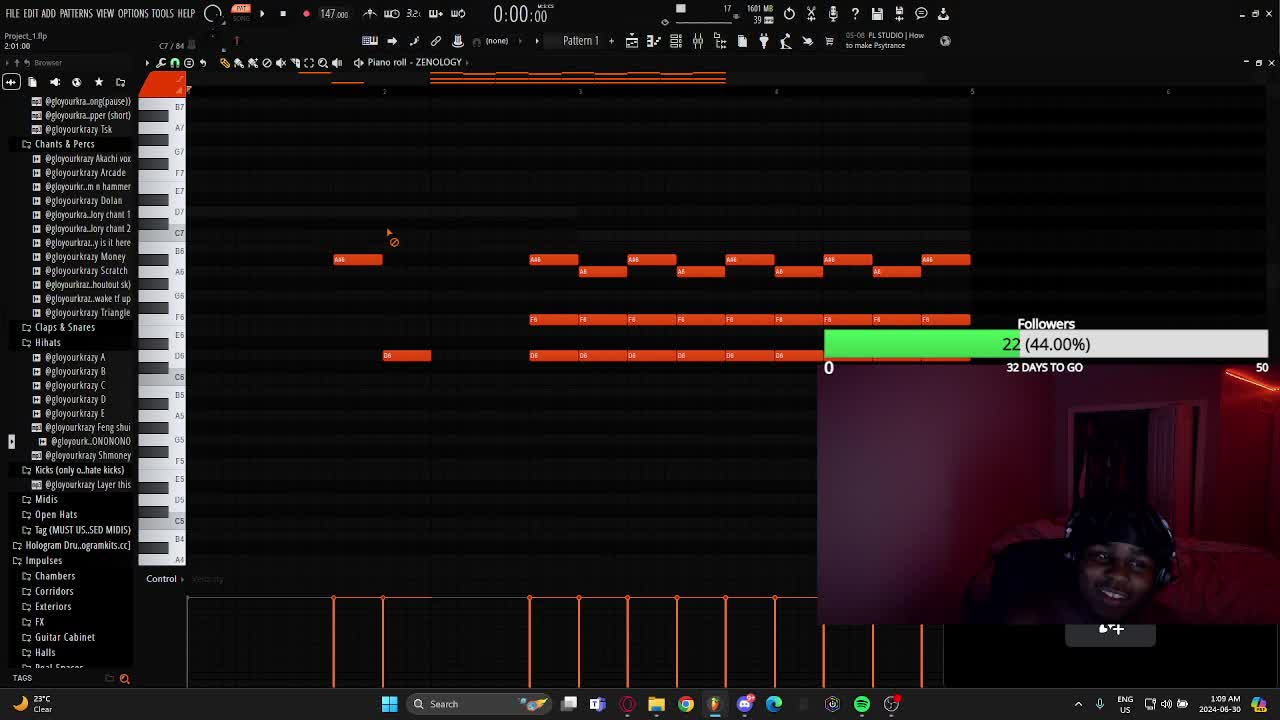This screenshot has height=720, width=1280.
Task: Click the time display counter
Action: (x=520, y=14)
